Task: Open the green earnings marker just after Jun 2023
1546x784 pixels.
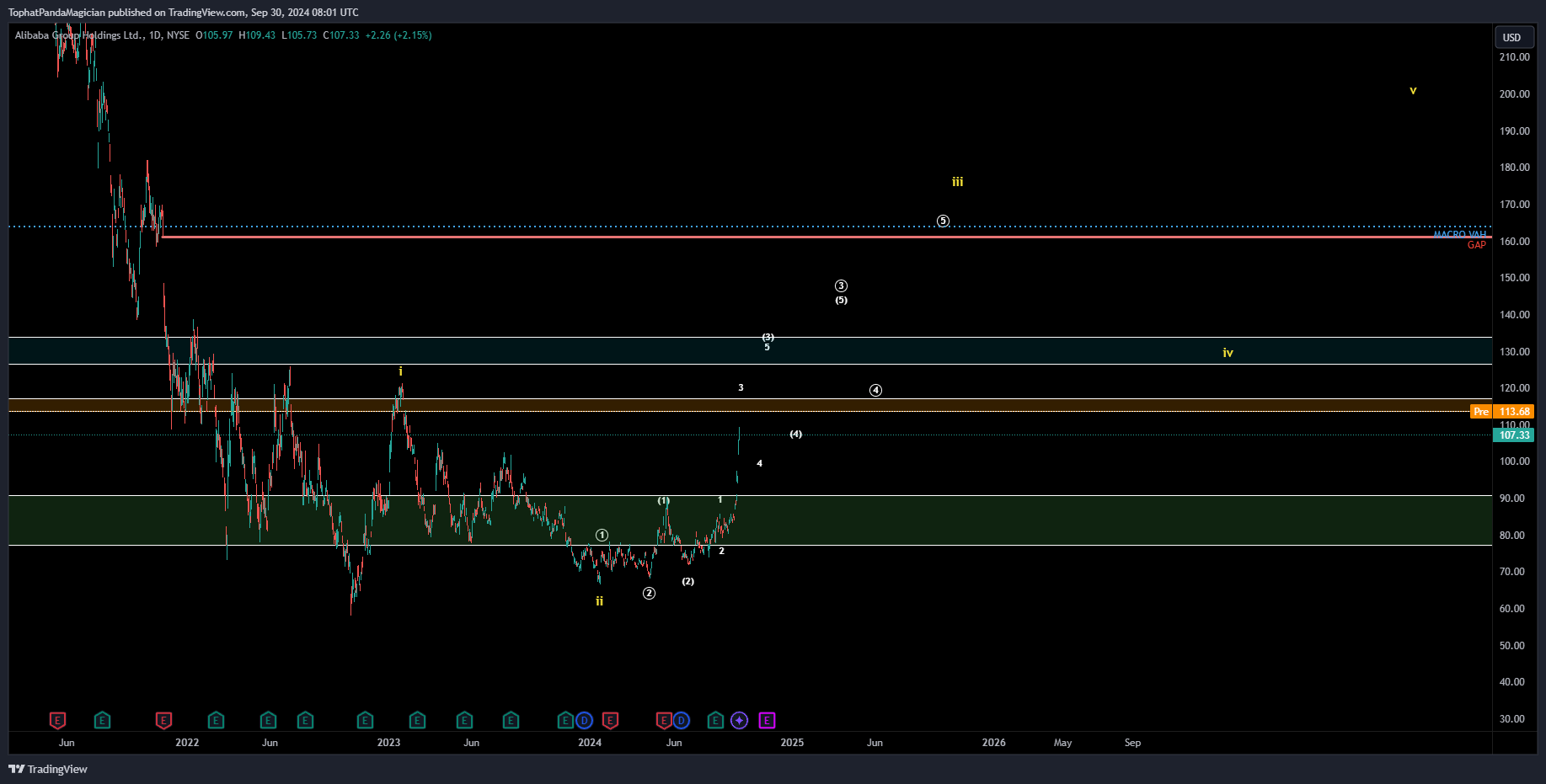Action: 511,720
